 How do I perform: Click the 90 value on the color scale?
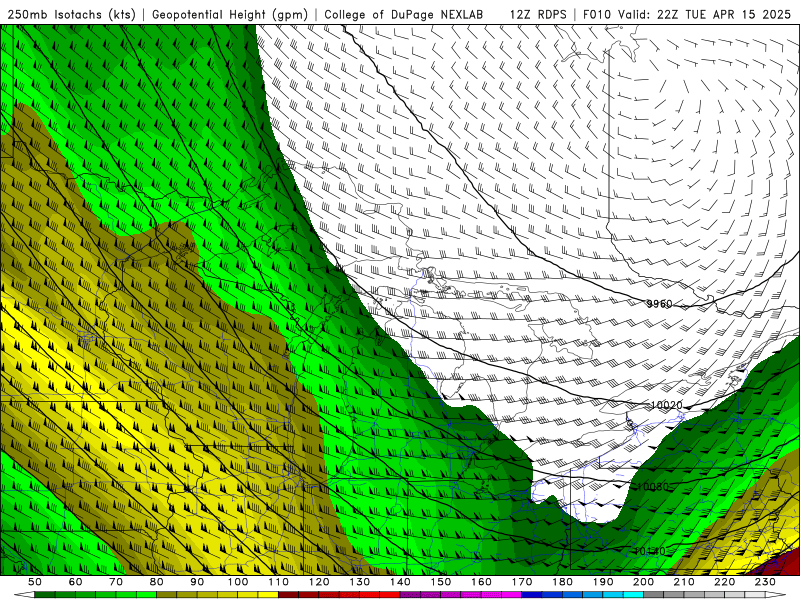coord(197,582)
